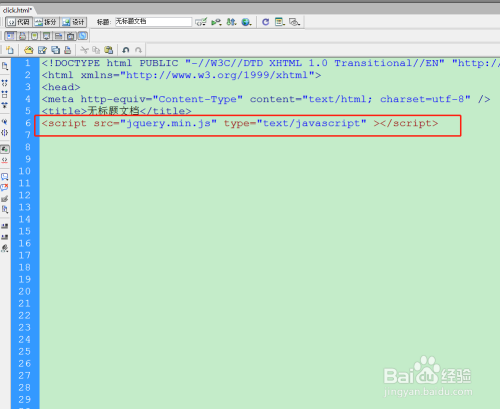Render page for Projection media type
This screenshot has width=500, height=409.
47,36
